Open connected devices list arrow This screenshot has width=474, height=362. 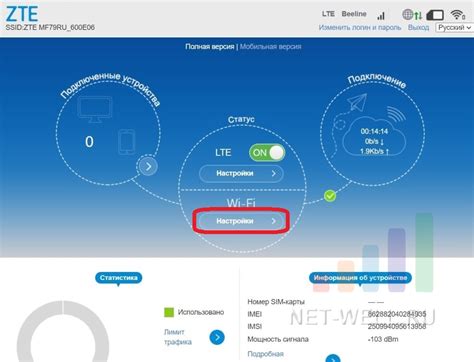(148, 166)
